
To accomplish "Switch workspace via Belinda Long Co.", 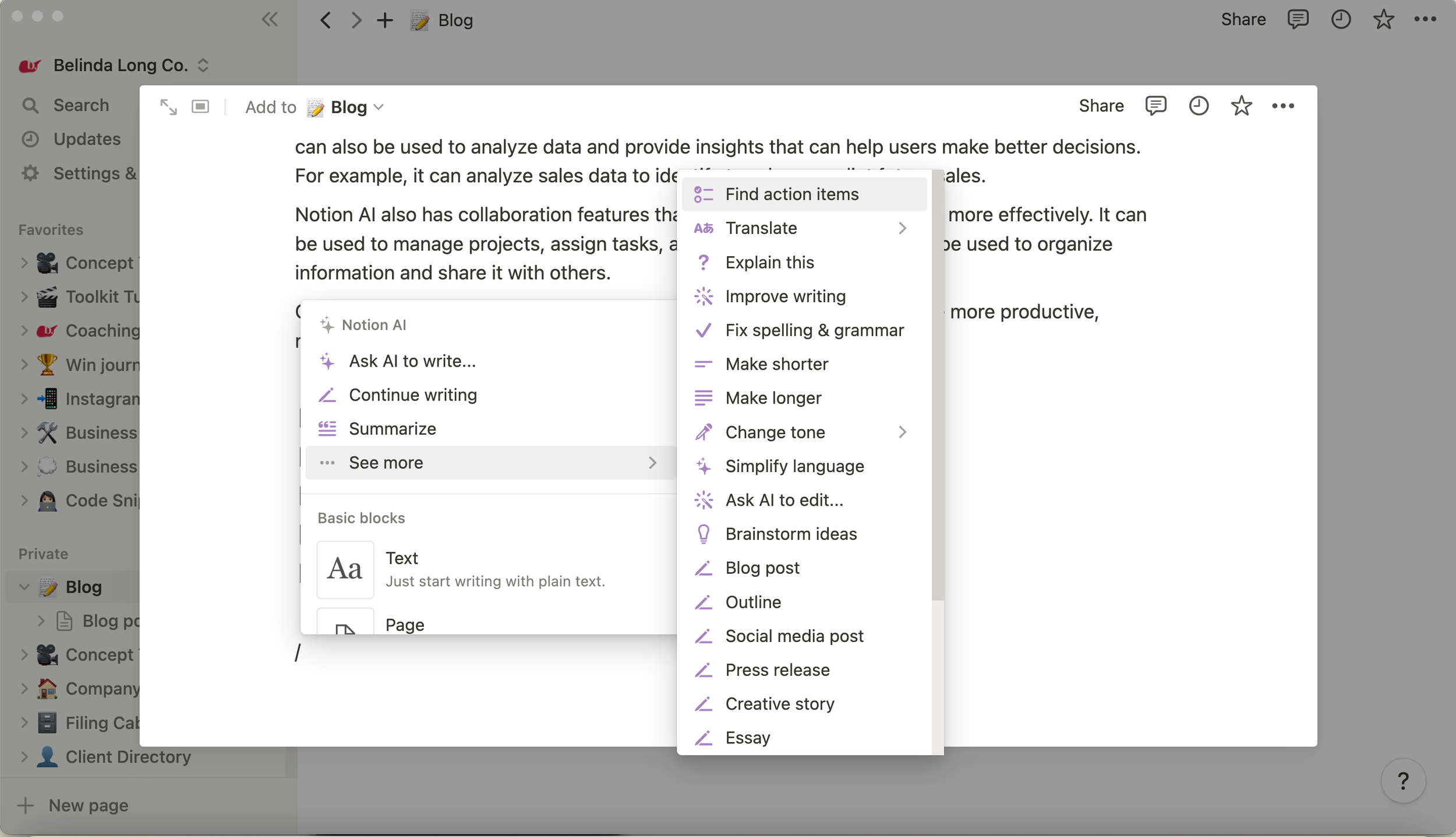I will 121,65.
